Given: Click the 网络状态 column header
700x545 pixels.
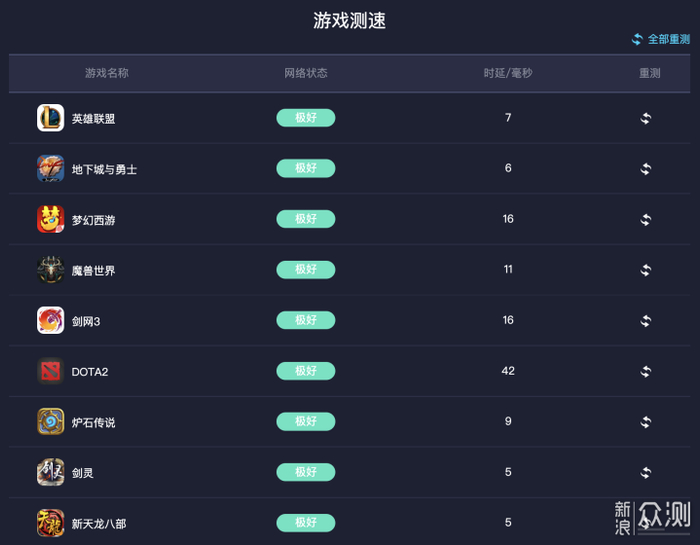Looking at the screenshot, I should point(305,73).
